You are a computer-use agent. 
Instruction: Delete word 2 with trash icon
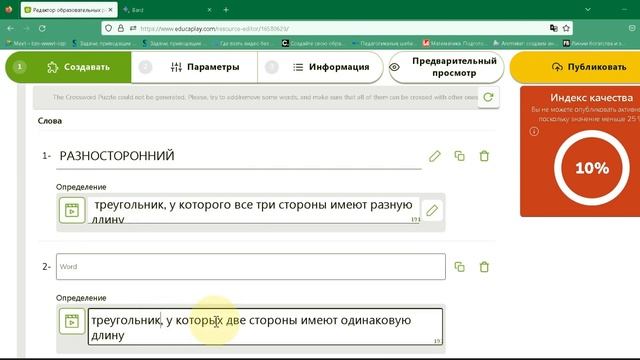484,267
